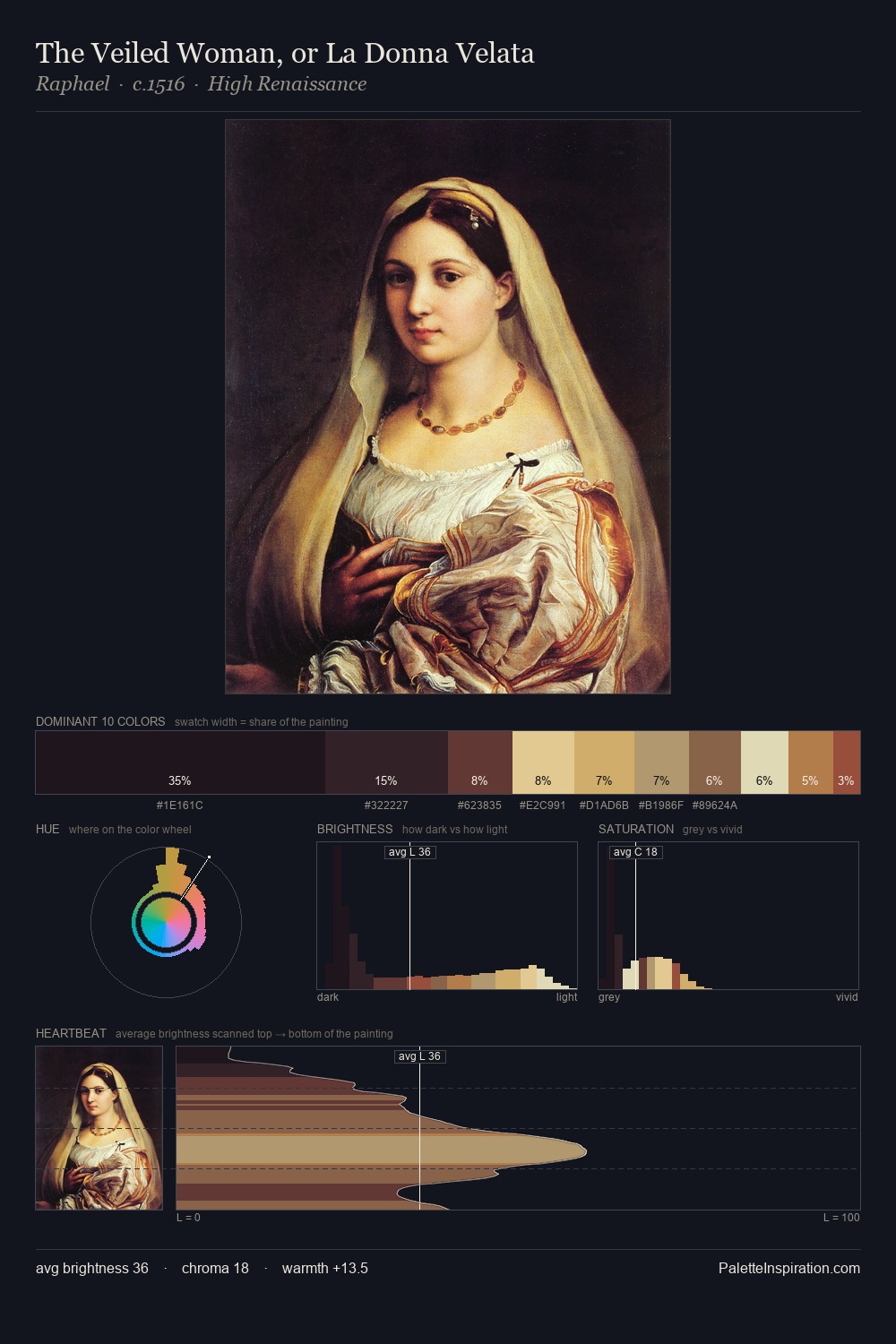Image resolution: width=896 pixels, height=1344 pixels.
Task: Click the #89624A hex label
Action: click(x=715, y=806)
